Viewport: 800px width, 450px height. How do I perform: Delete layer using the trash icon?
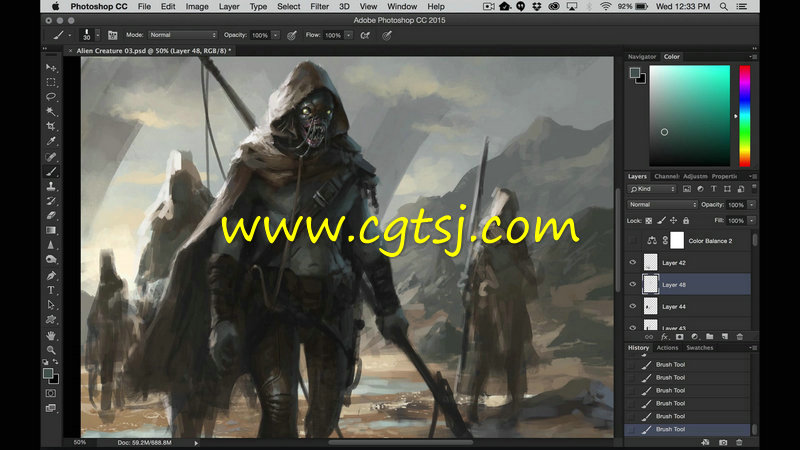pos(739,337)
